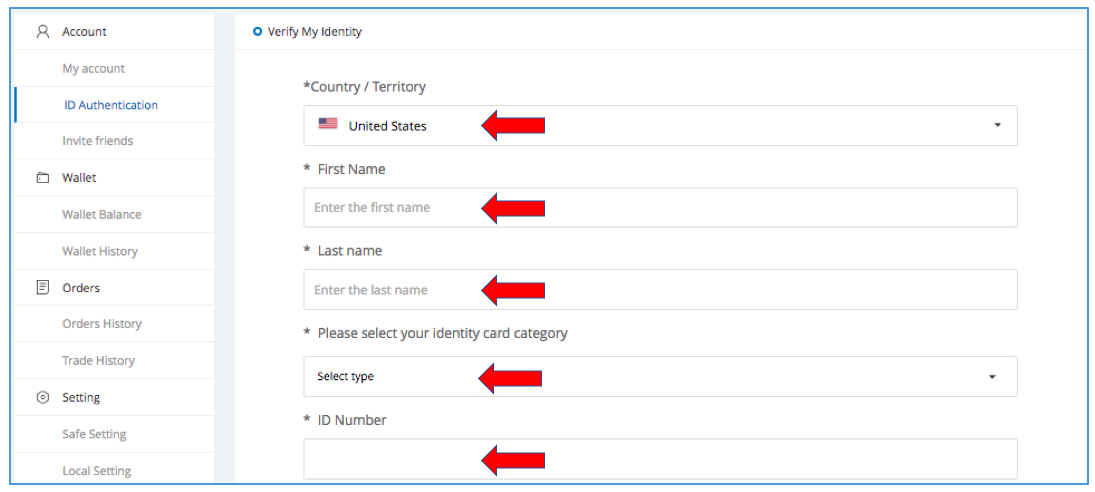This screenshot has width=1095, height=492.
Task: Go to ID Authentication page
Action: tap(111, 105)
